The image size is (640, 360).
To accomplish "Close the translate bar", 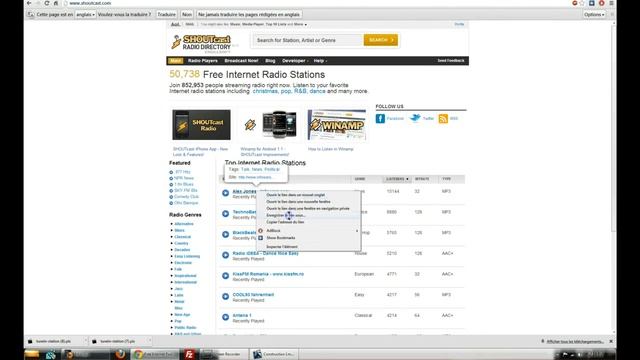I will (612, 14).
